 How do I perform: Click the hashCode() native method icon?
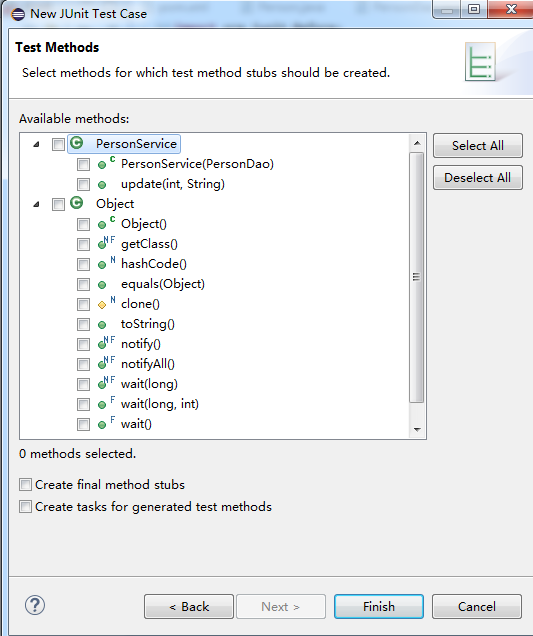(x=106, y=263)
